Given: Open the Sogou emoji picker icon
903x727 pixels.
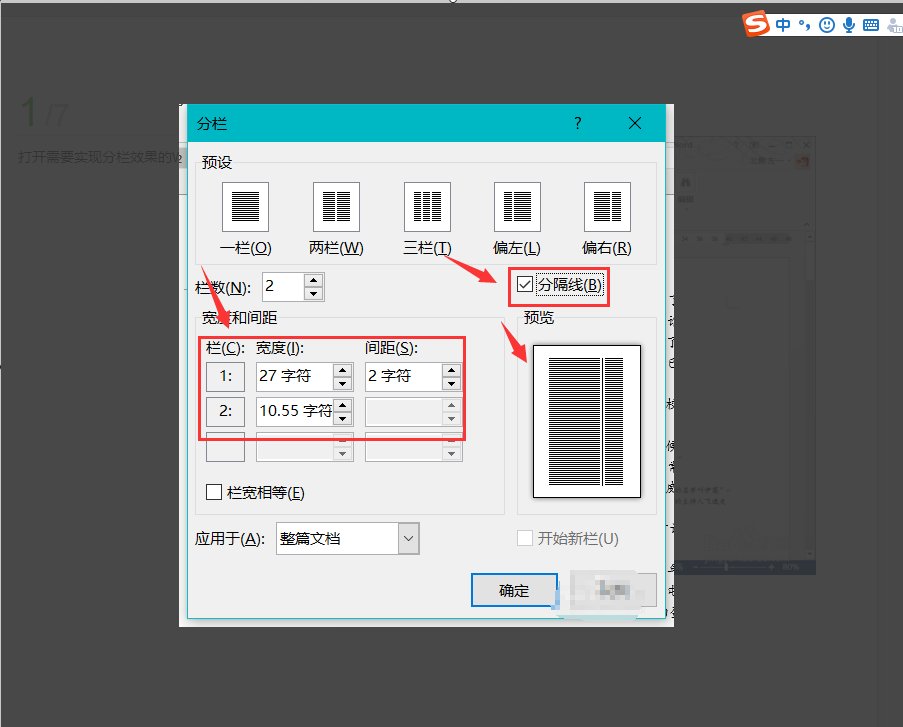Looking at the screenshot, I should [x=826, y=23].
